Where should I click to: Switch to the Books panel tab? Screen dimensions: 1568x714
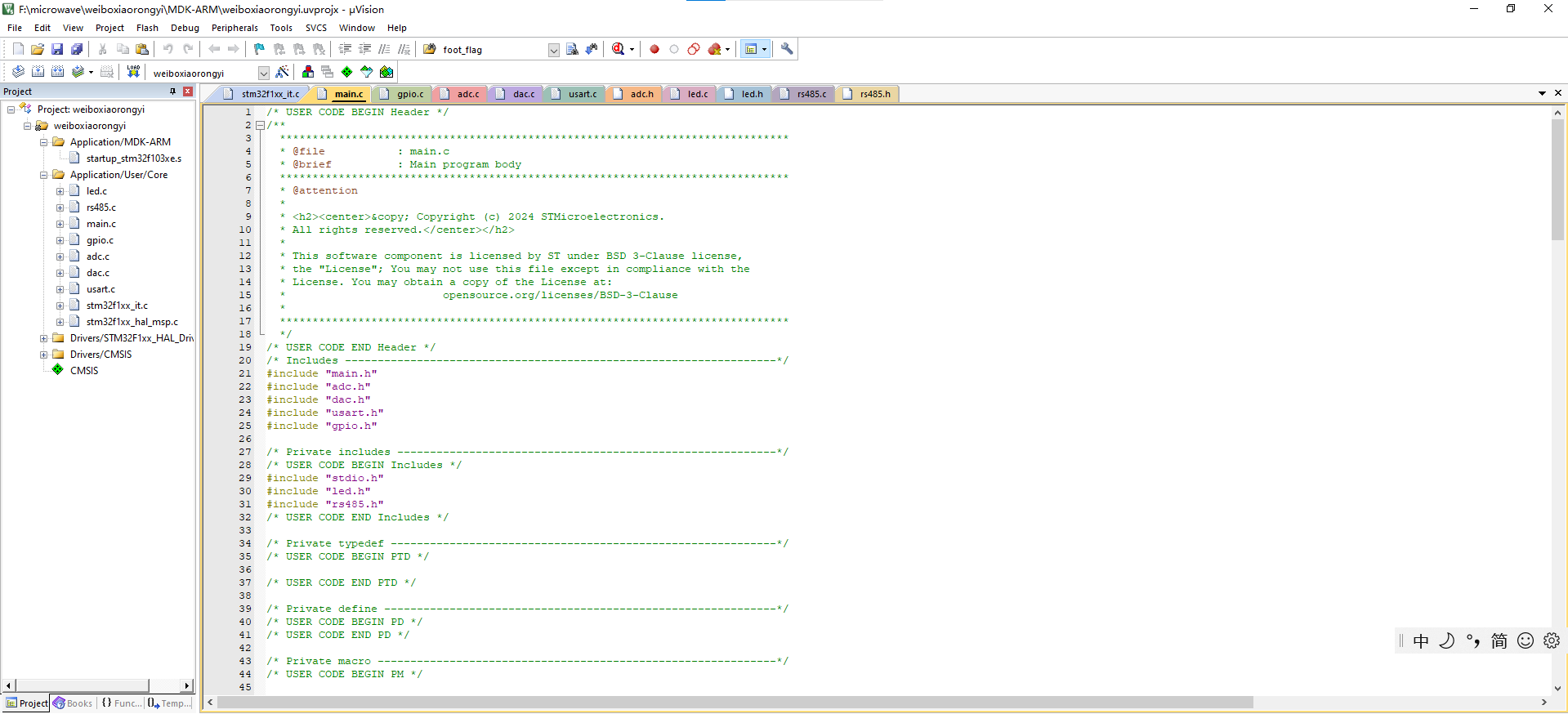73,703
